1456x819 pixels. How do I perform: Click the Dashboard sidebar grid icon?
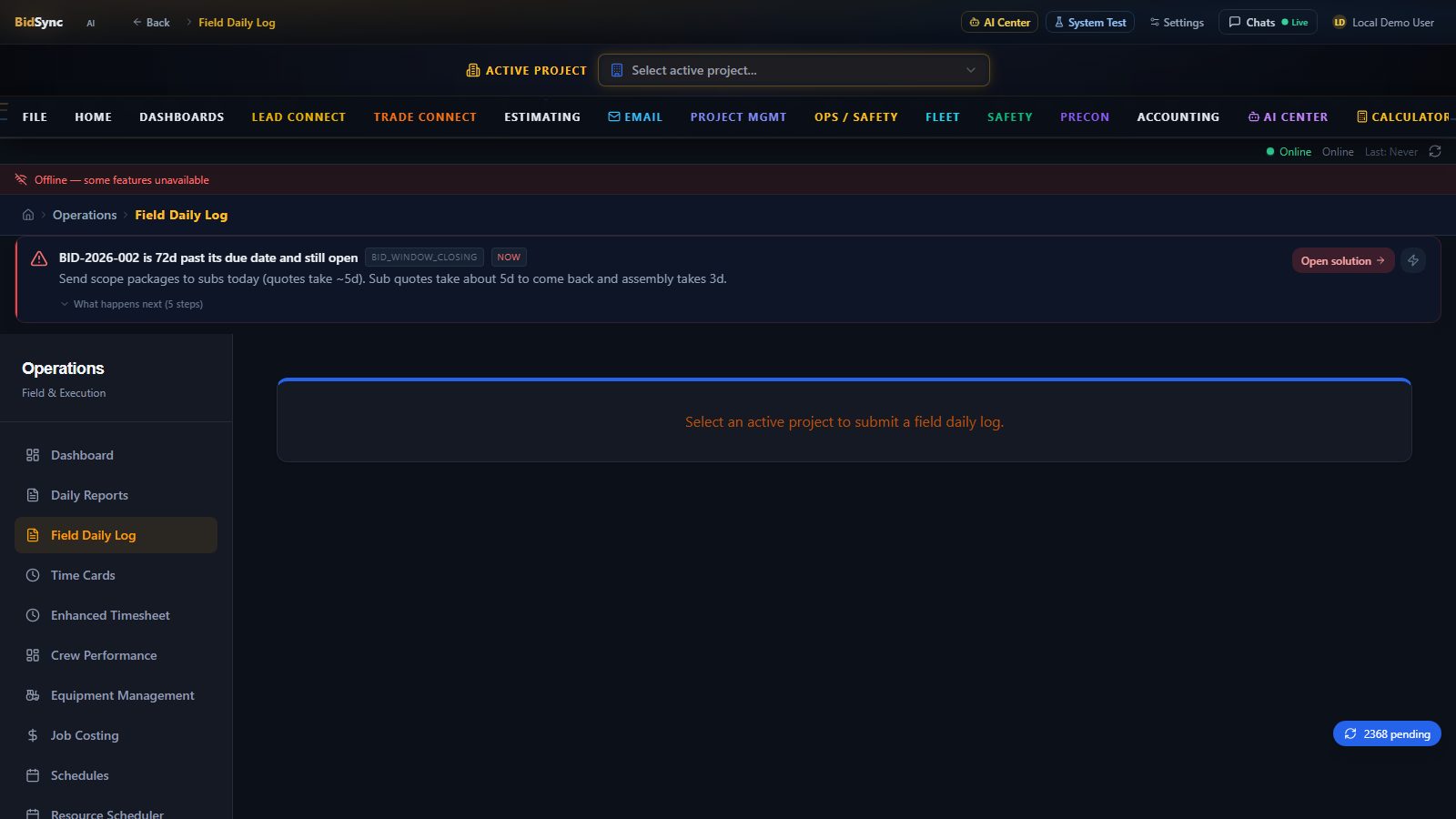click(x=33, y=455)
